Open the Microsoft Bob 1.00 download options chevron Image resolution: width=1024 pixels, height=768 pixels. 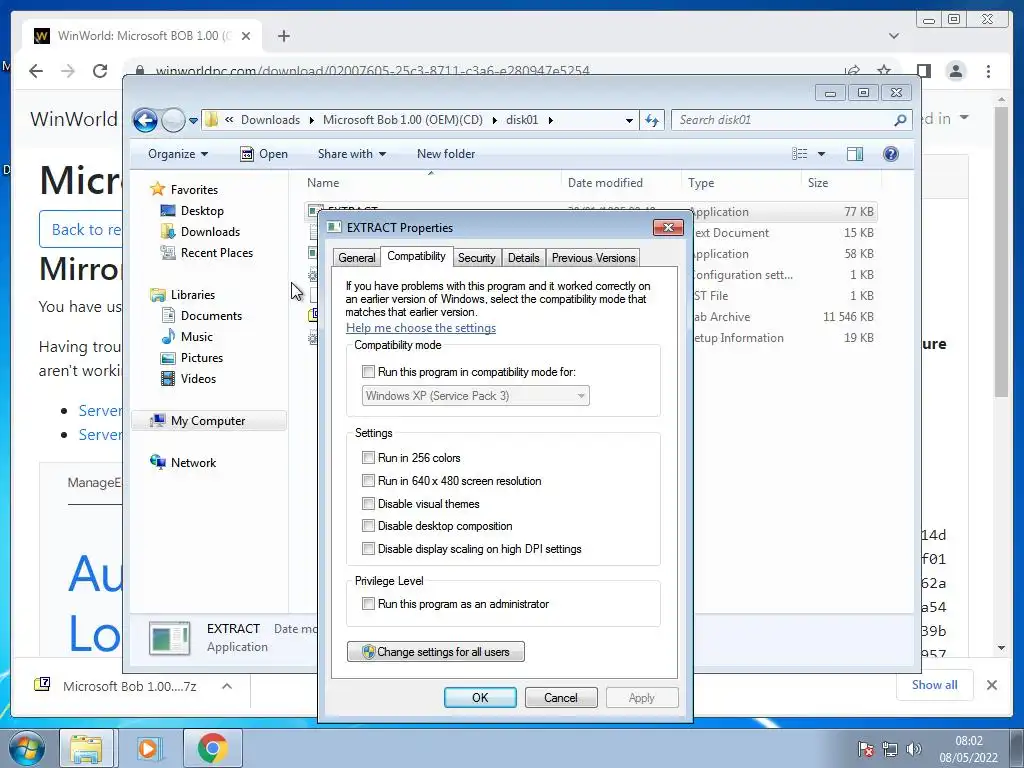click(227, 686)
